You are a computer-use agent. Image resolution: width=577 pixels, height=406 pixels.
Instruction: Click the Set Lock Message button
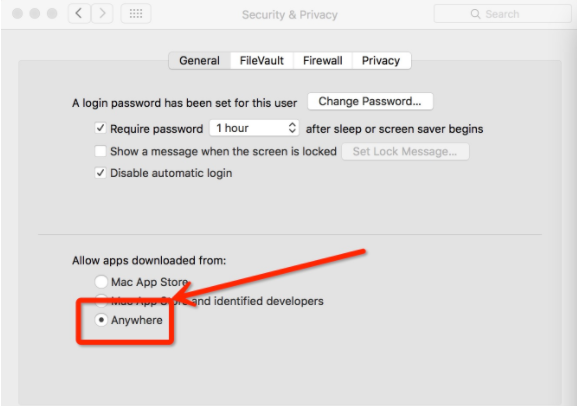click(405, 151)
